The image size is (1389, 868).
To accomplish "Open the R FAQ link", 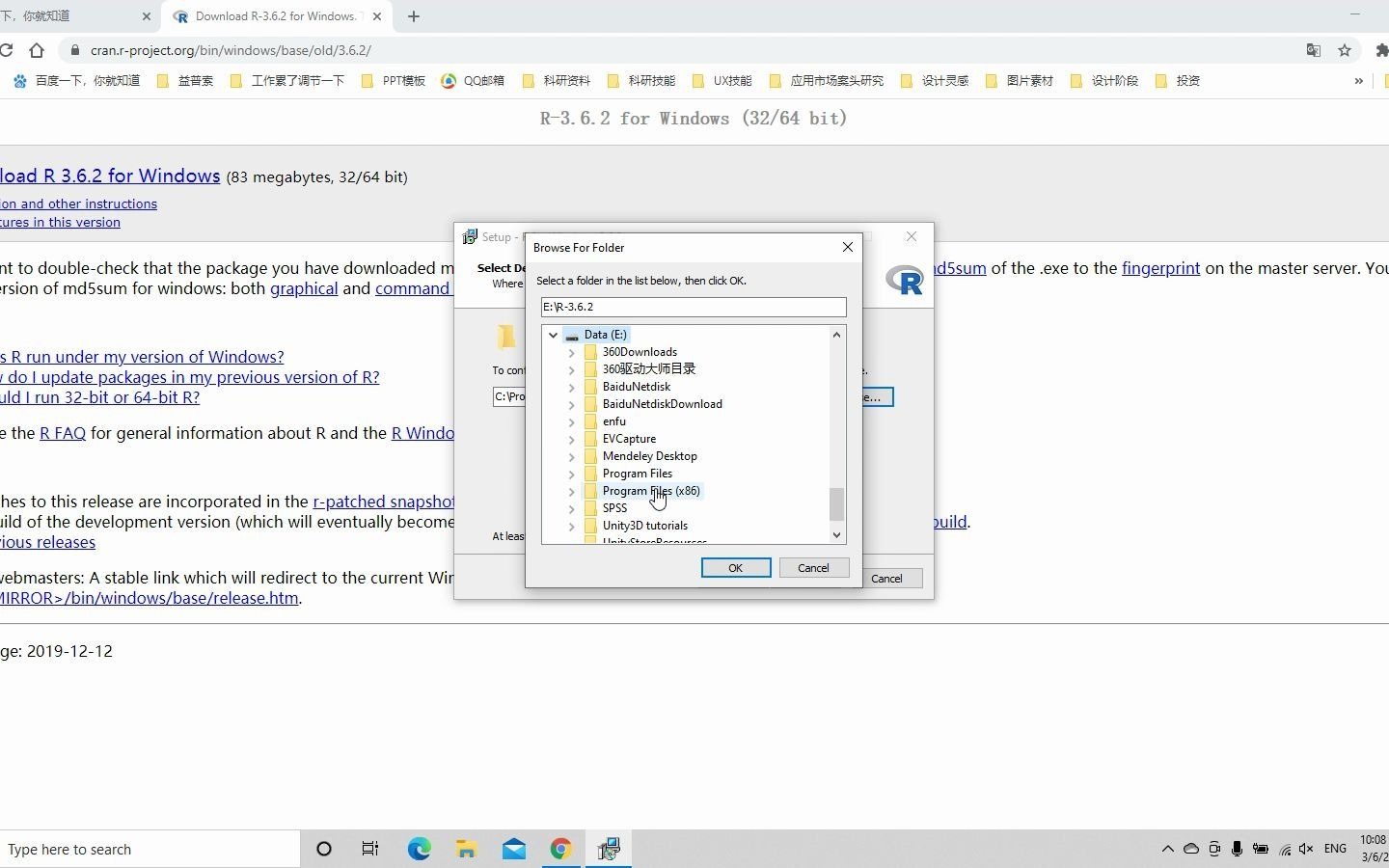I will 63,433.
